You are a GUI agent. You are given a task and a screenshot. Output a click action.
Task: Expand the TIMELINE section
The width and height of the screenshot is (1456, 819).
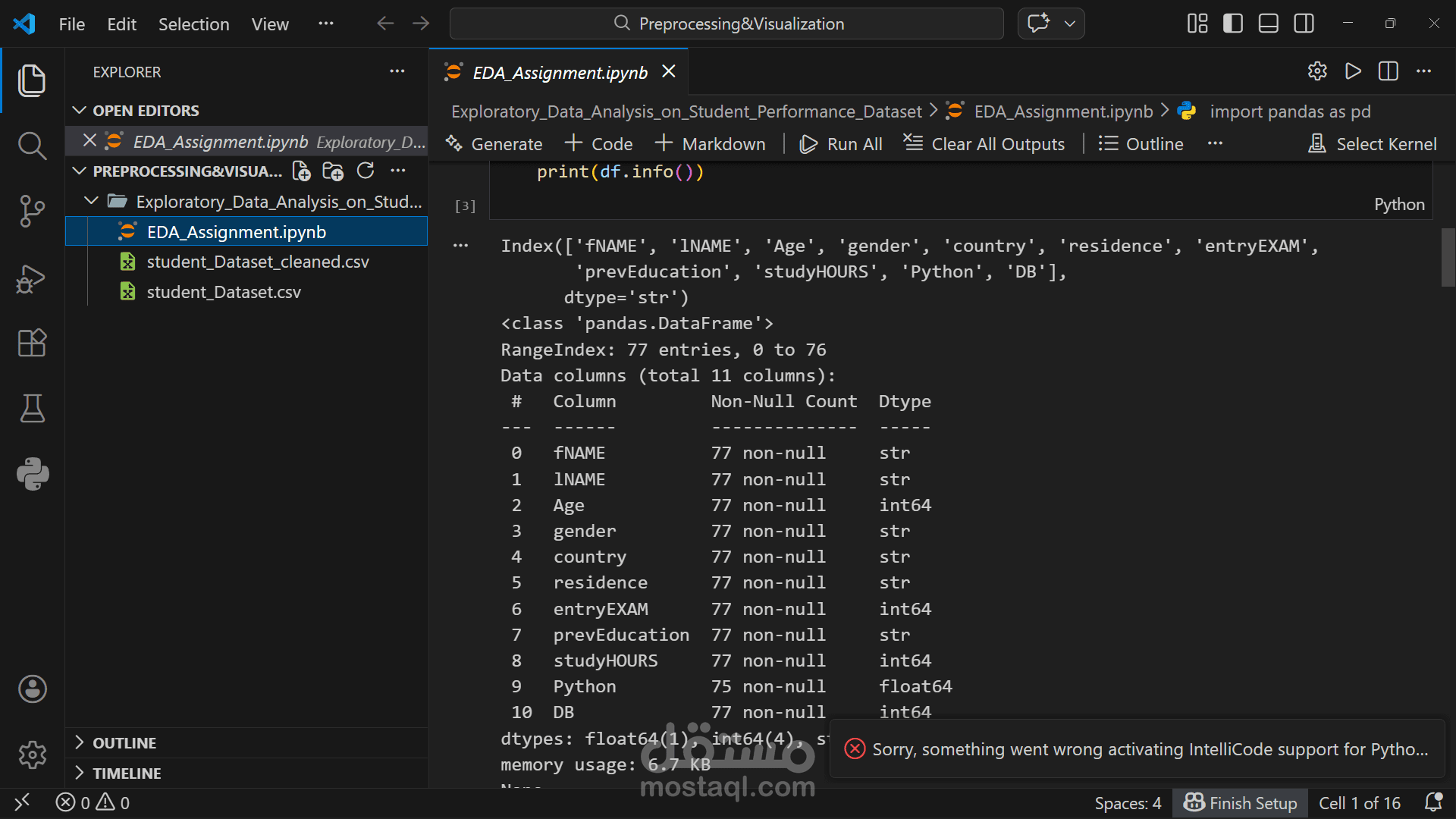click(x=127, y=773)
